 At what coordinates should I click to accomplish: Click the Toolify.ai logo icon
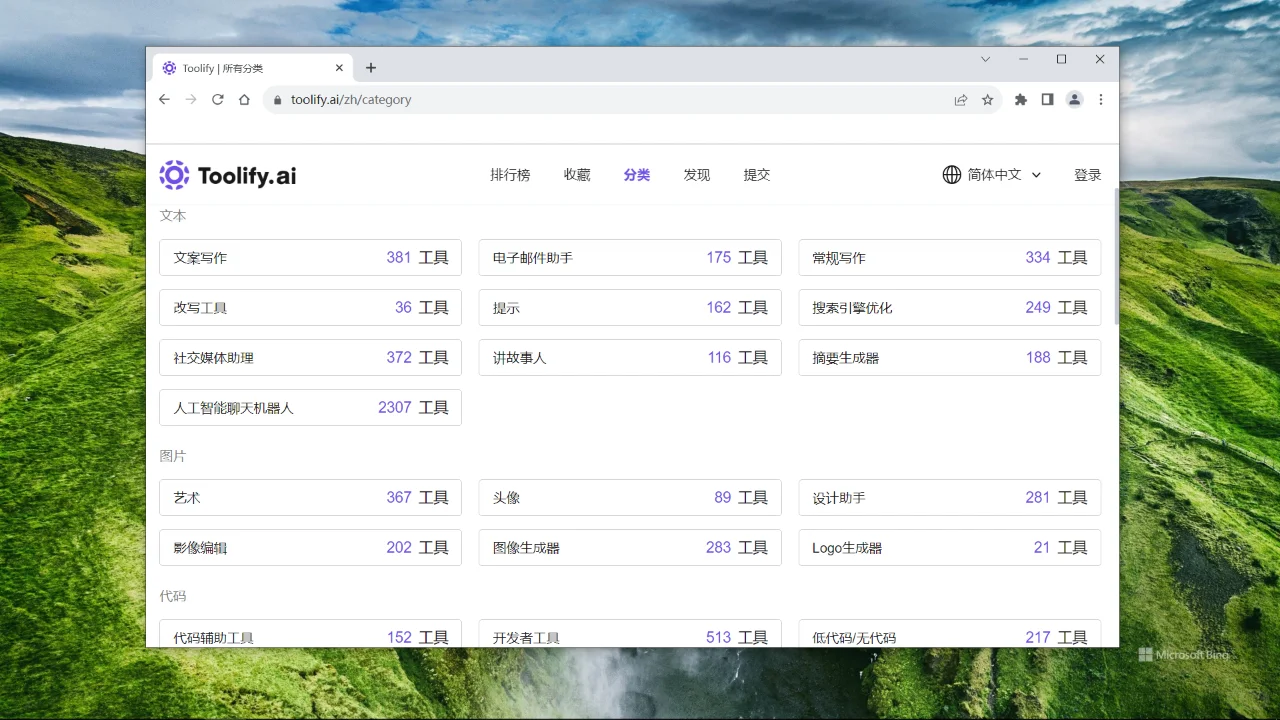coord(174,175)
